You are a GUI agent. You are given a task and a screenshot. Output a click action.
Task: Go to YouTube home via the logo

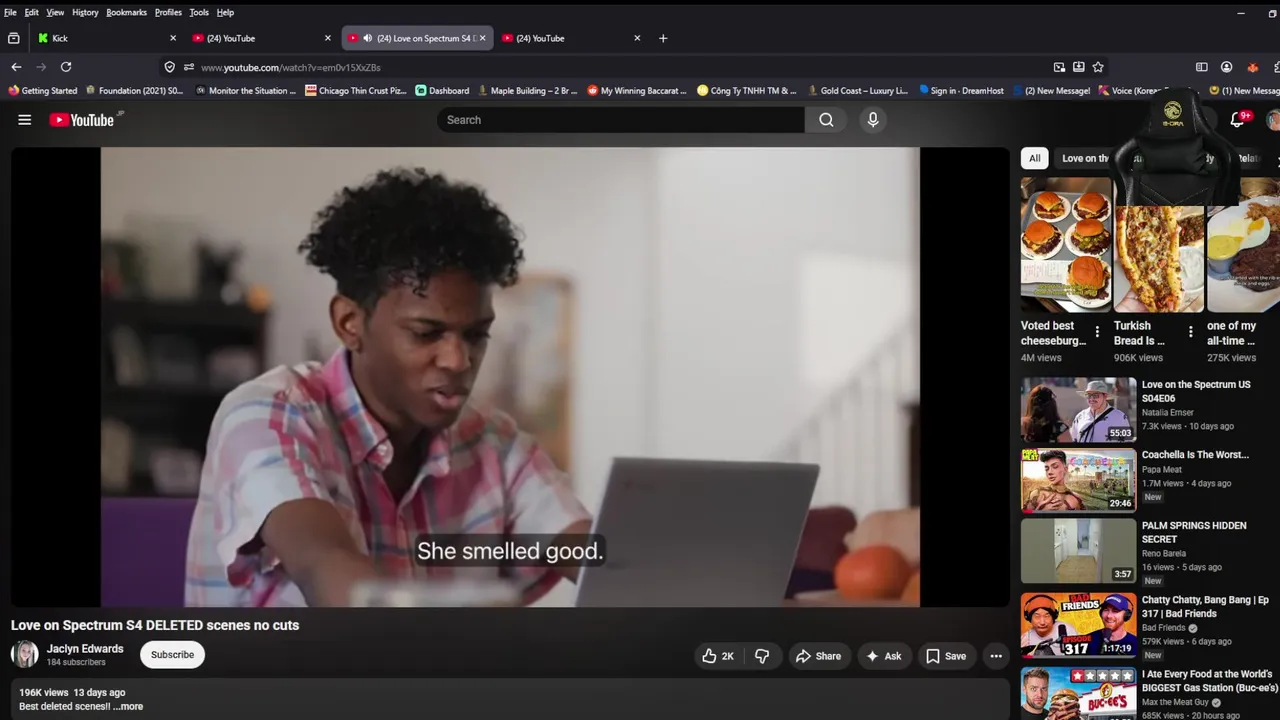pyautogui.click(x=84, y=120)
